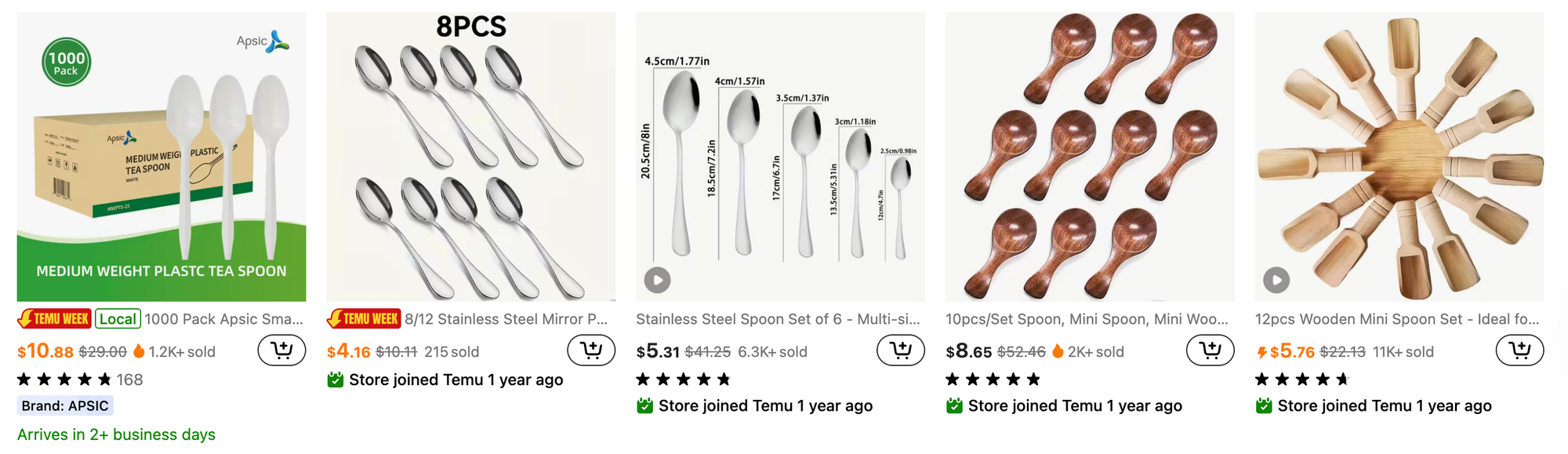The height and width of the screenshot is (454, 1568).
Task: Open the 12pcs Wooden Mini Spoon Set title
Action: (1396, 319)
